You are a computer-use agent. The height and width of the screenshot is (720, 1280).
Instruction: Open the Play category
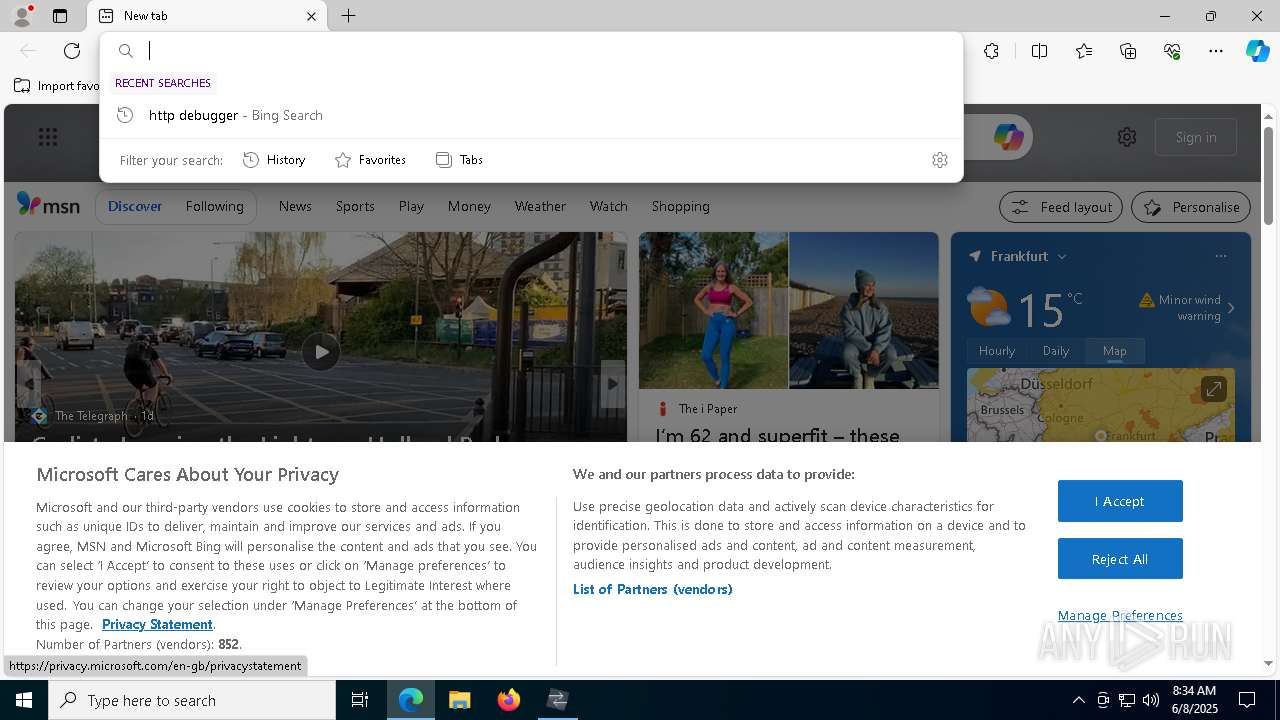411,206
